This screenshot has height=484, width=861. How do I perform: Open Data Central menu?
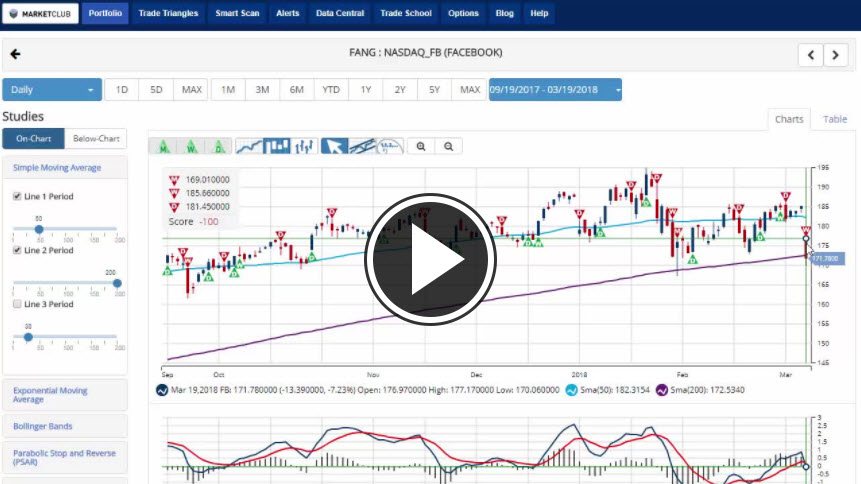point(340,13)
